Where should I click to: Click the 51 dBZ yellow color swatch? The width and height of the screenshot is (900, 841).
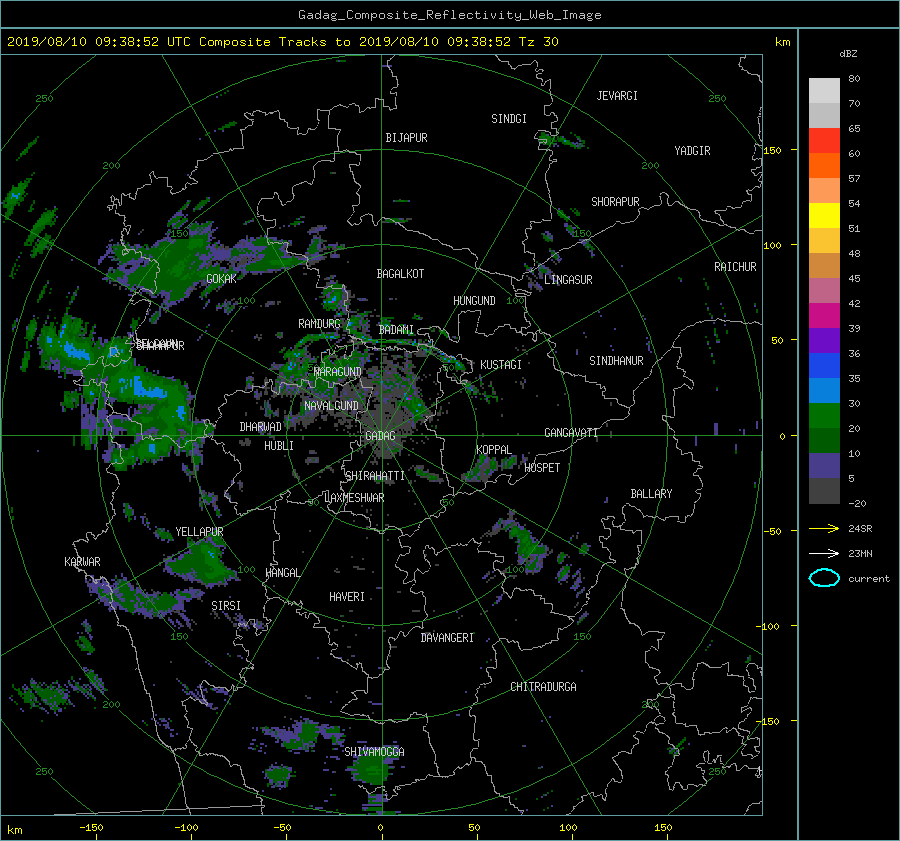(x=824, y=215)
